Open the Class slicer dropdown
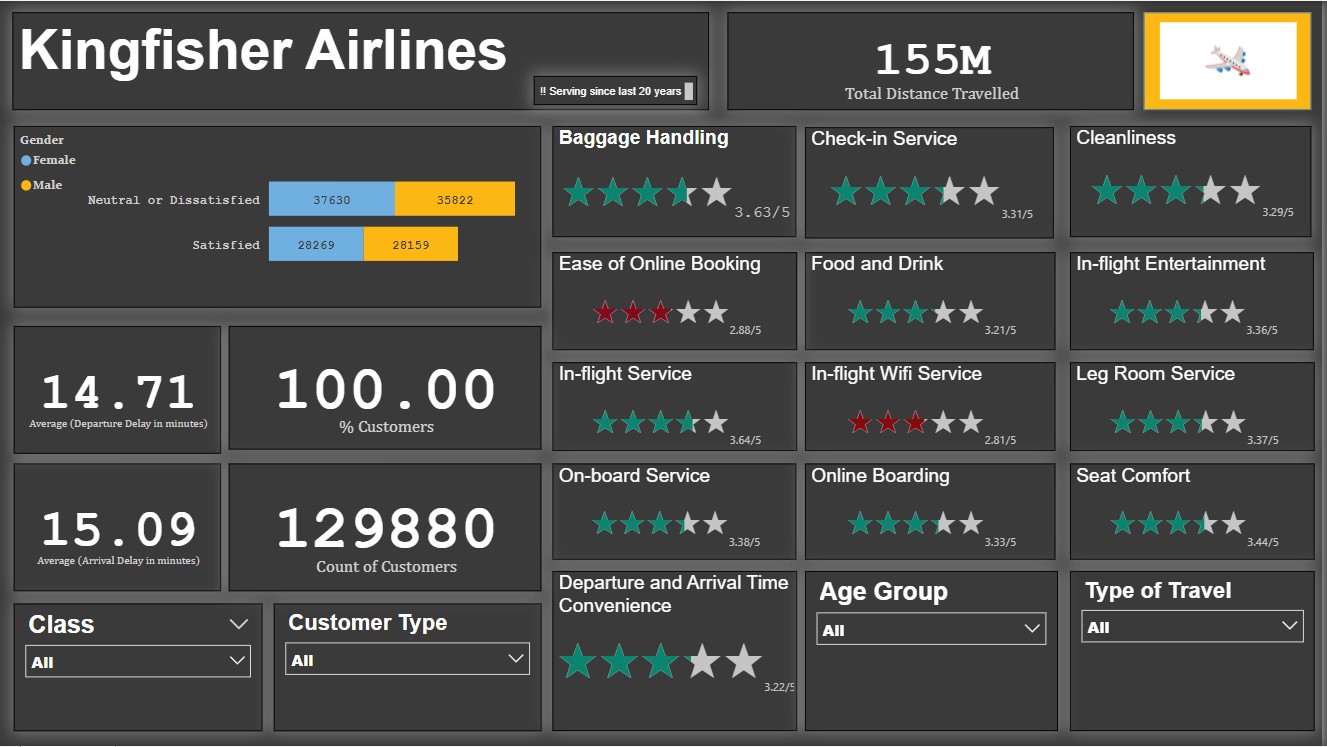The height and width of the screenshot is (747, 1327). point(238,660)
